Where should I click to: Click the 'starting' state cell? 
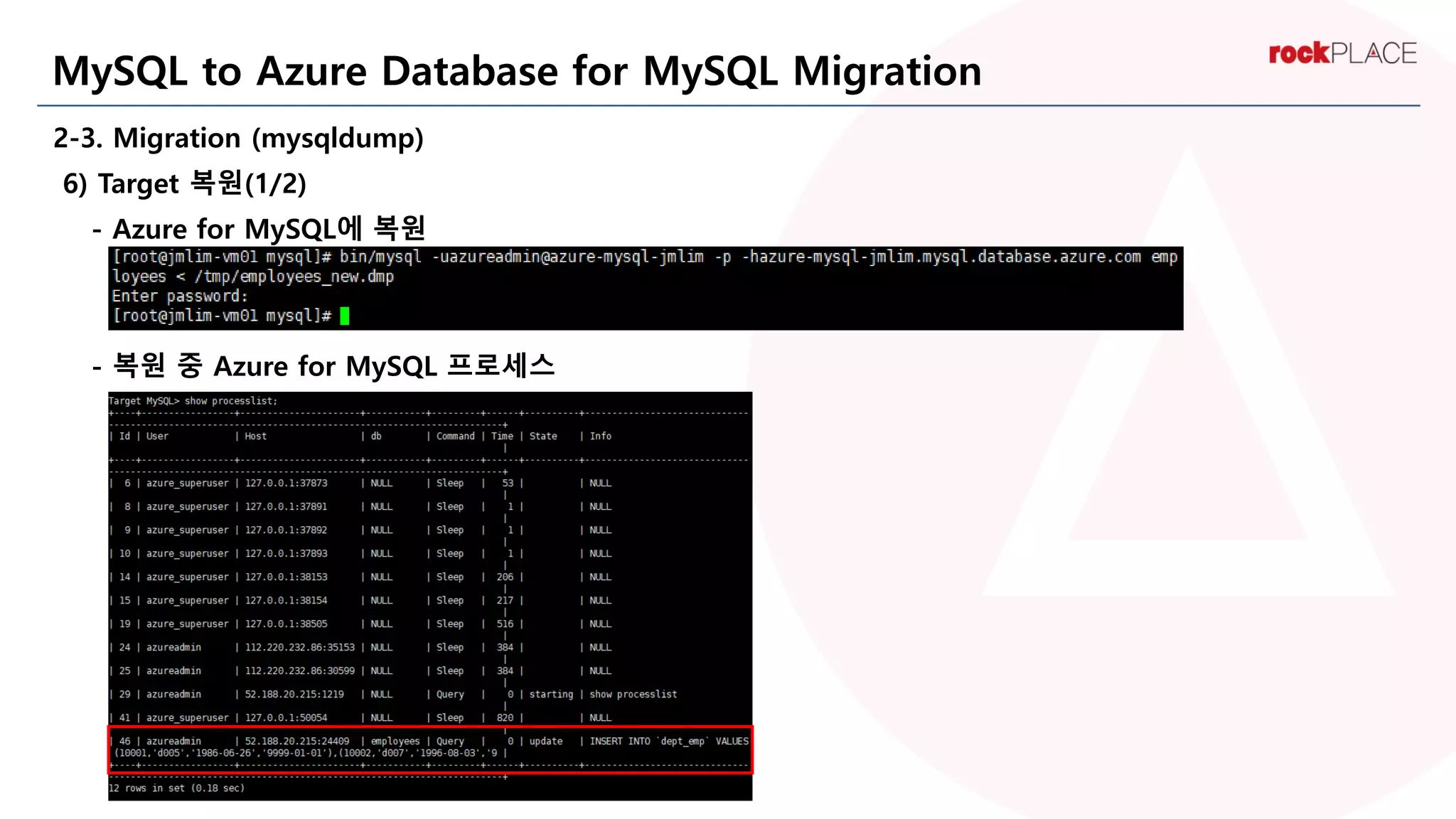pyautogui.click(x=551, y=695)
